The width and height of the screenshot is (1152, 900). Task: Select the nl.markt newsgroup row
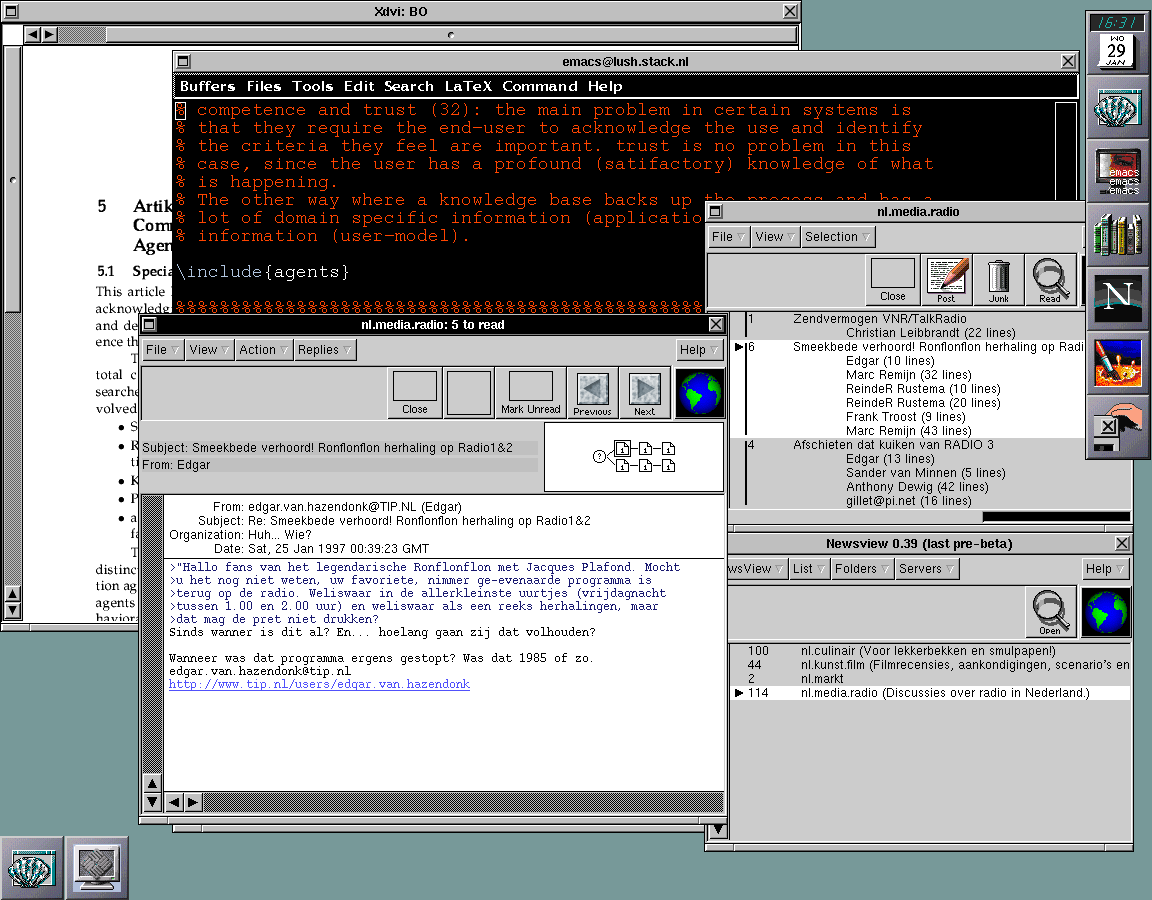(x=930, y=679)
